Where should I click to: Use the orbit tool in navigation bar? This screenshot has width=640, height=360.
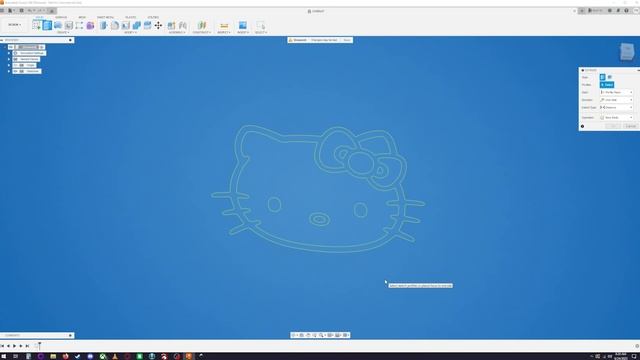(294, 335)
